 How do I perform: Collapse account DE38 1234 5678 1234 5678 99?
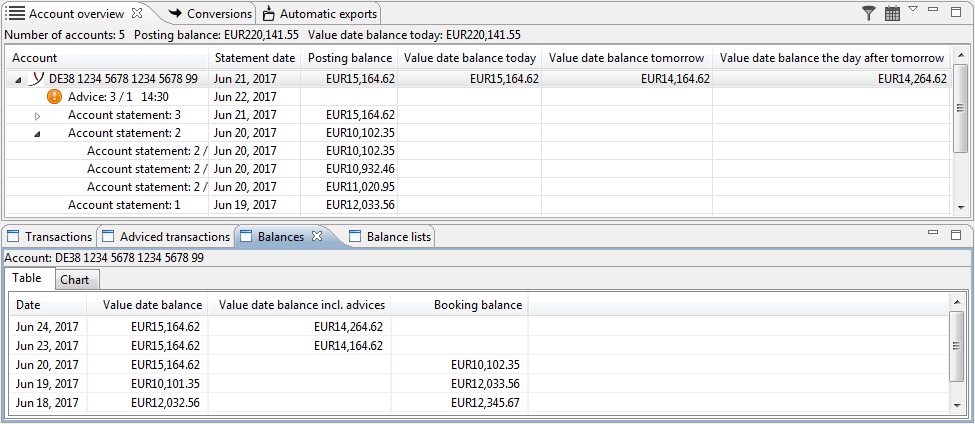pyautogui.click(x=17, y=79)
